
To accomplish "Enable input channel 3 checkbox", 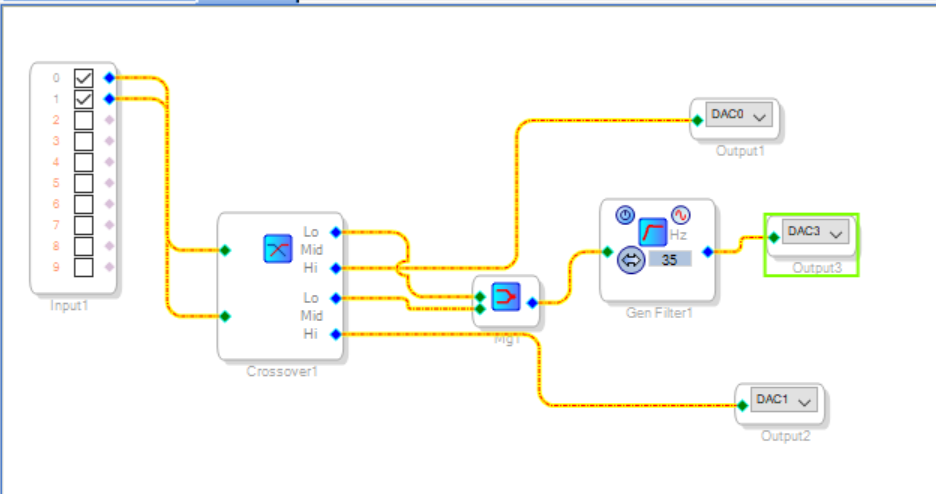I will point(84,141).
